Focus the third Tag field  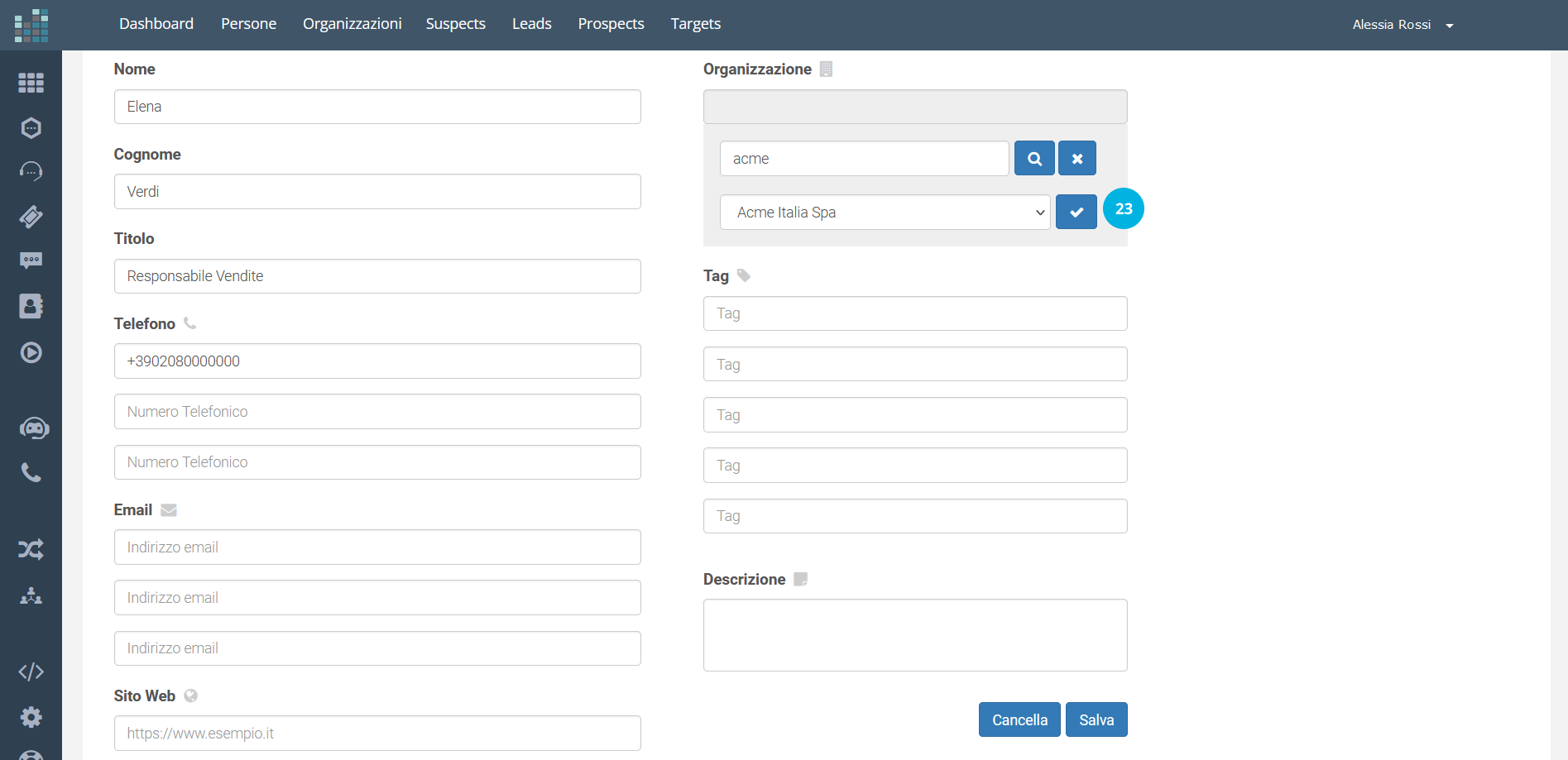coord(915,415)
